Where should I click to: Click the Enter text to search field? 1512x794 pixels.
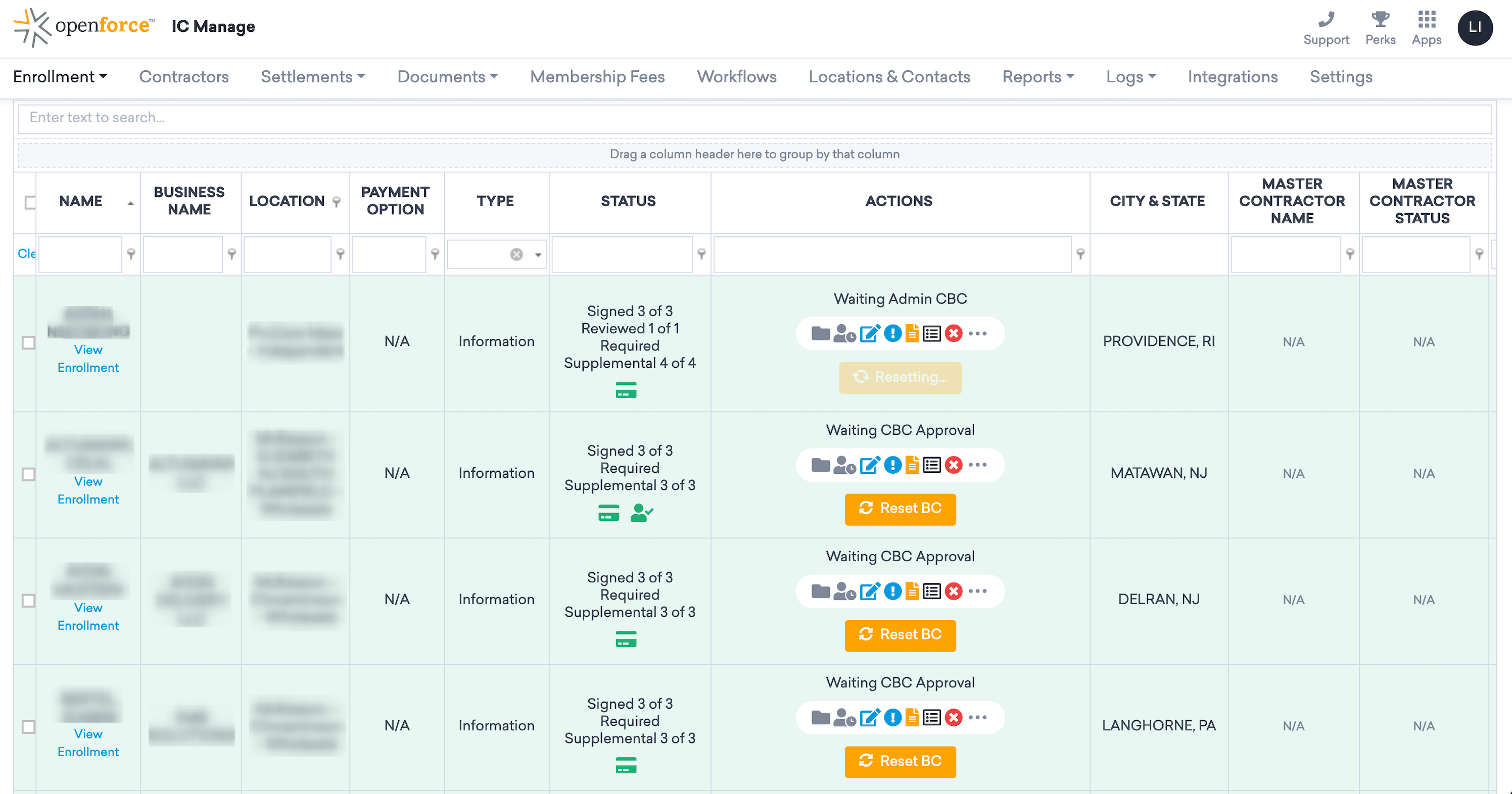tap(754, 118)
